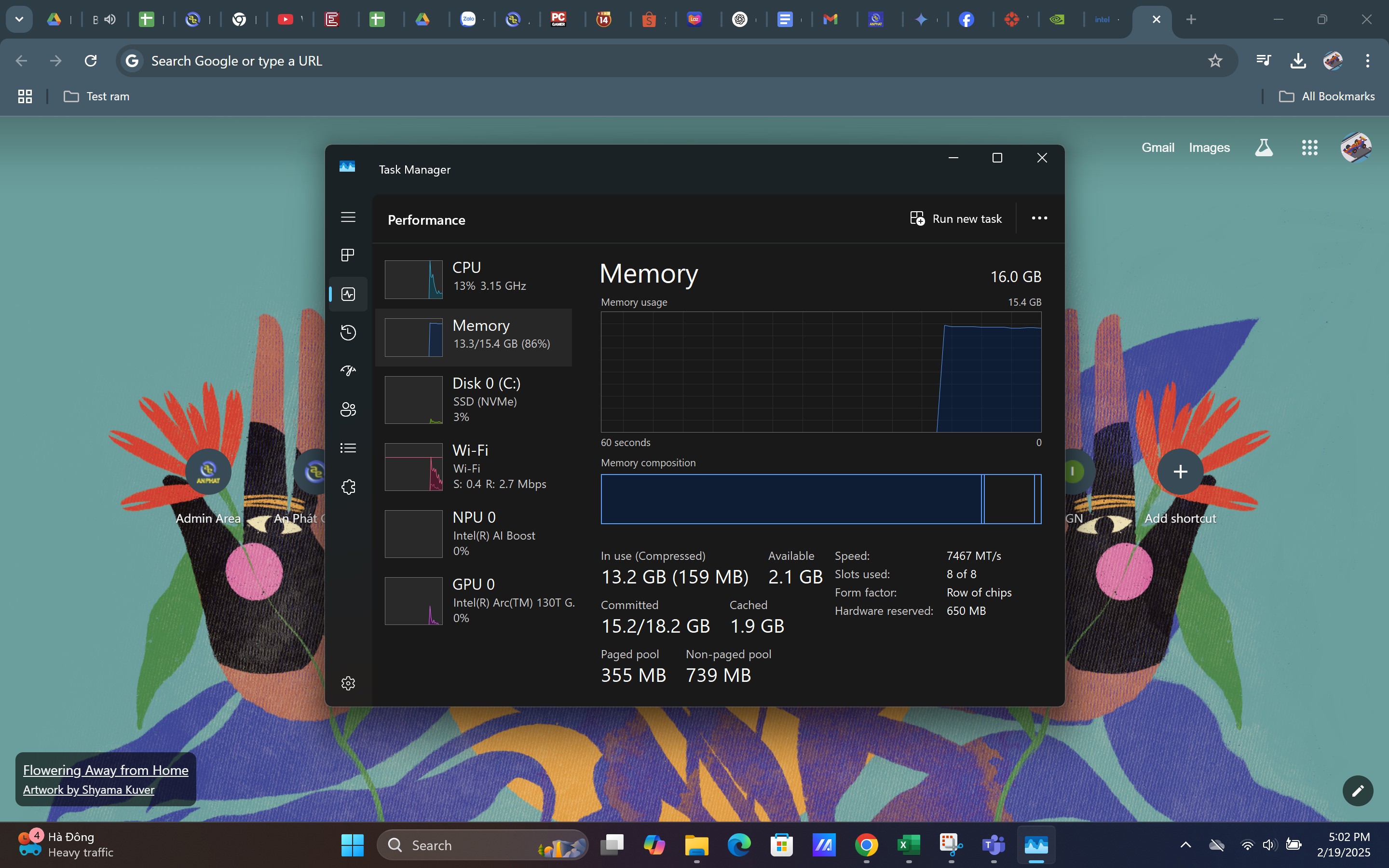Open the Apps grid in bookmarks bar
This screenshot has width=1389, height=868.
click(25, 96)
